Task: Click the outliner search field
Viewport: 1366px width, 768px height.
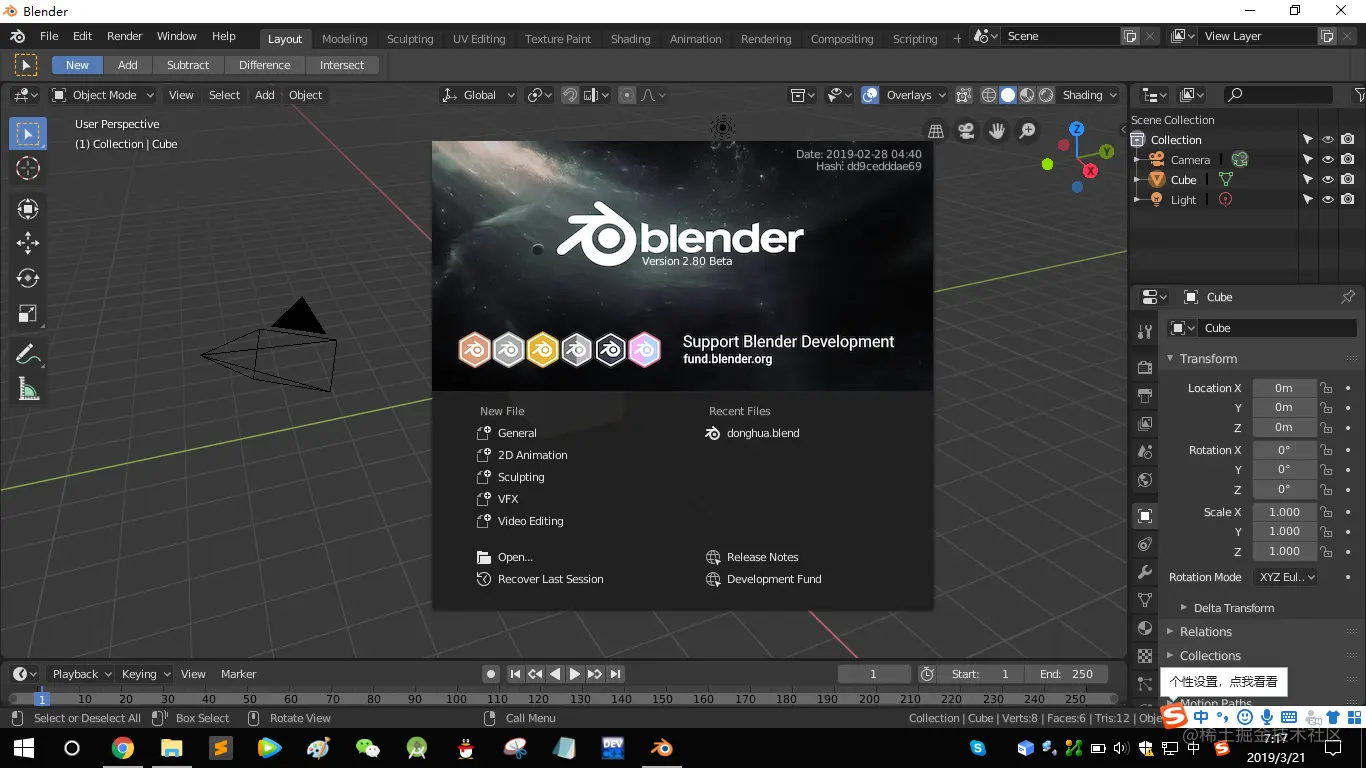Action: click(x=1279, y=95)
